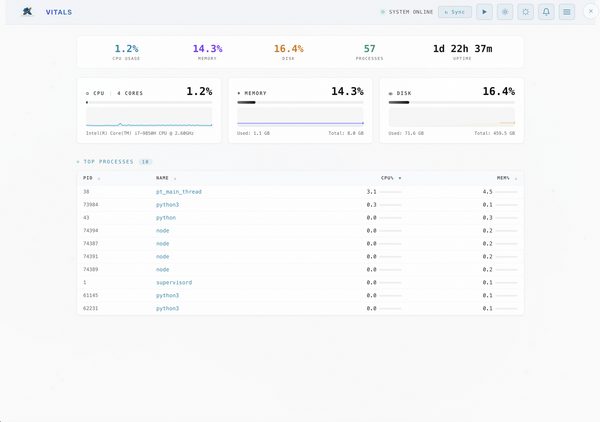The width and height of the screenshot is (600, 422).
Task: Click the 10 count badge beside Top Processes
Action: pyautogui.click(x=145, y=162)
